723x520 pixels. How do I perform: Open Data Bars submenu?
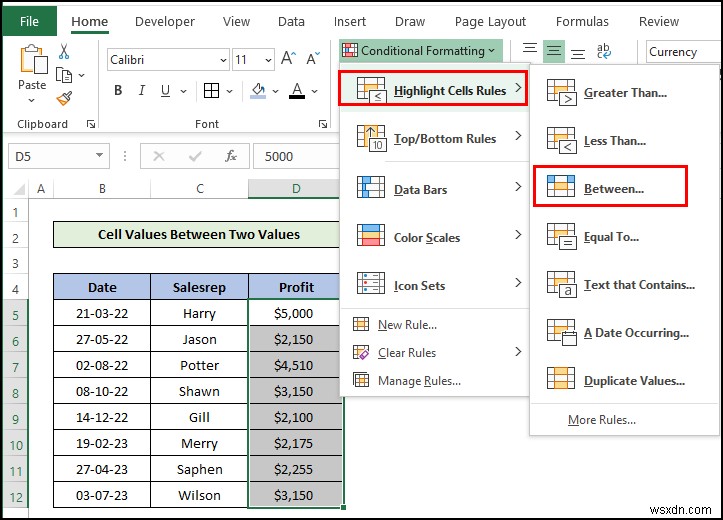(434, 188)
